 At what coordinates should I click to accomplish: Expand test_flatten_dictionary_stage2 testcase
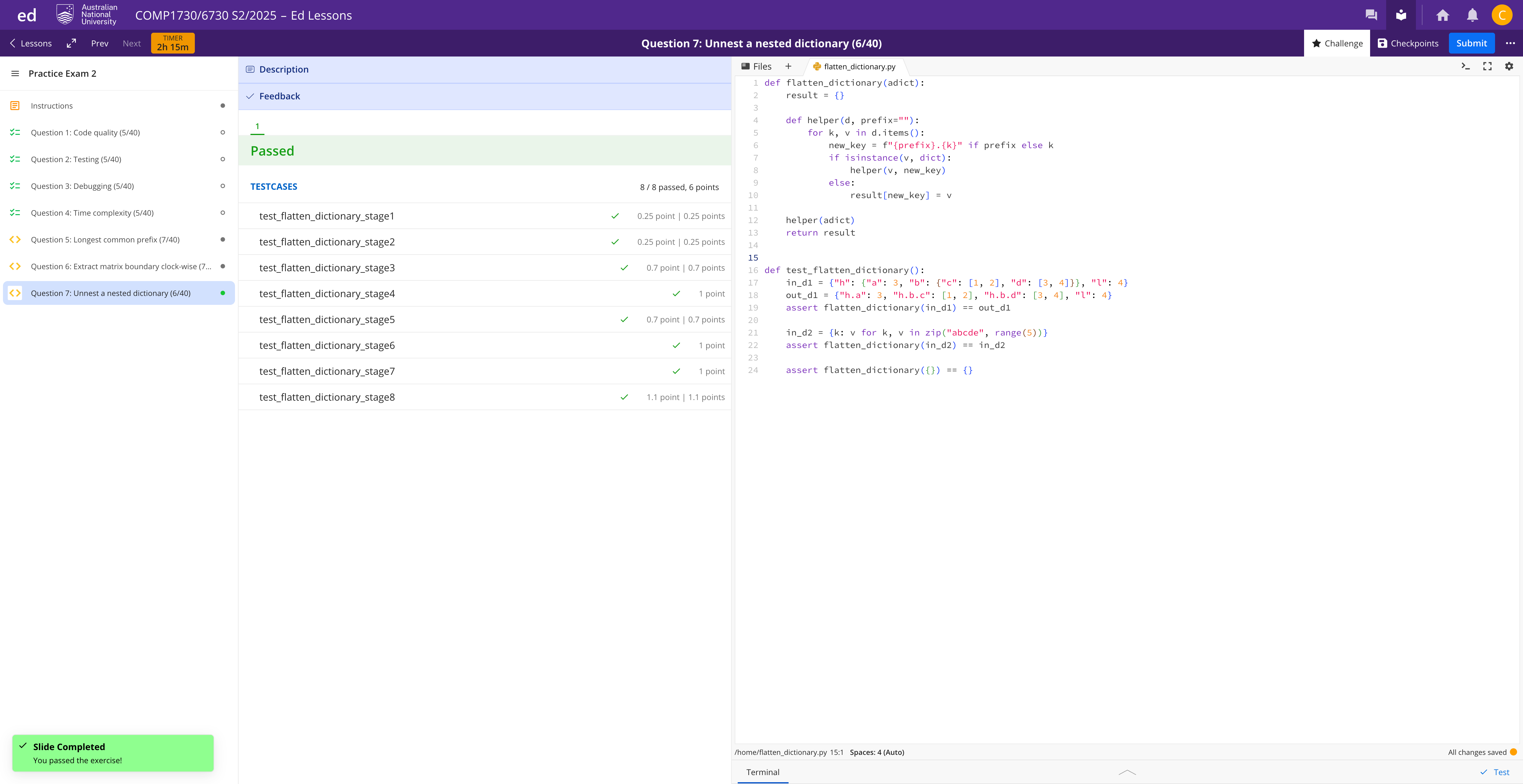[x=485, y=242]
